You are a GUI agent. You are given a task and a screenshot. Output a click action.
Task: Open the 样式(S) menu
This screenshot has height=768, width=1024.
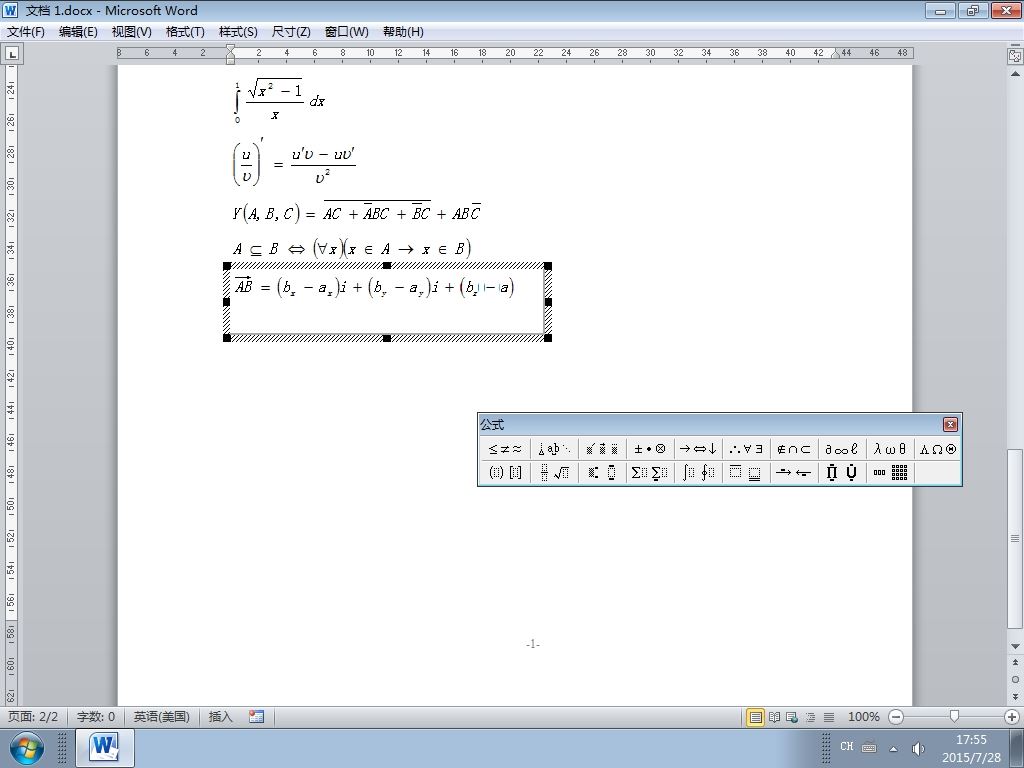point(238,32)
